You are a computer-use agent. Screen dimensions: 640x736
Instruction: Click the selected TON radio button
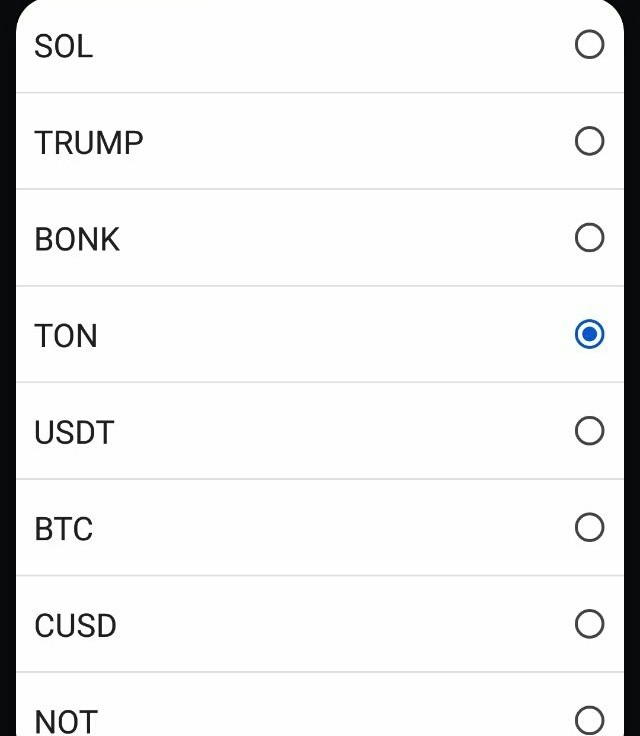tap(589, 334)
